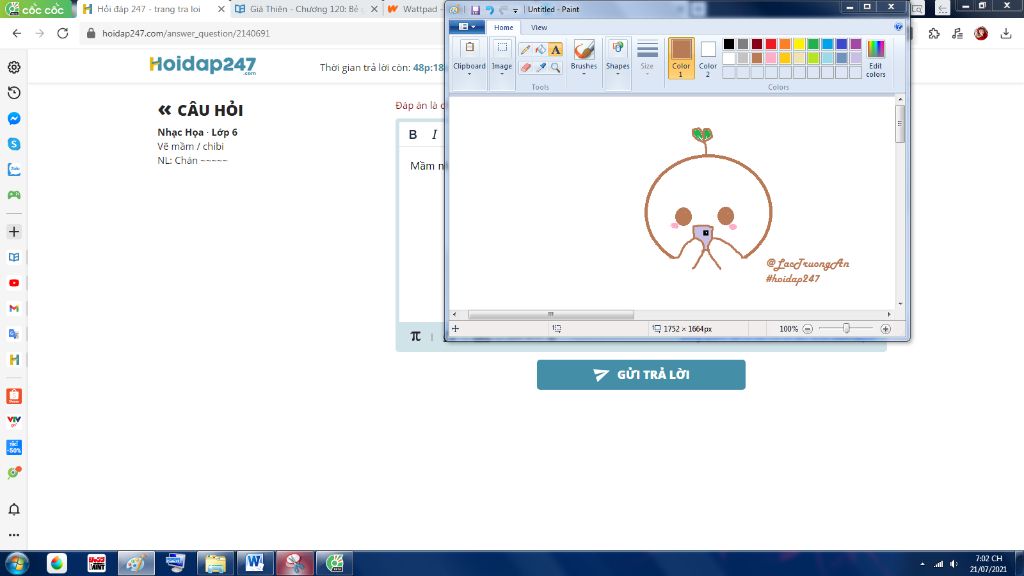Open Gmail icon in the browser sidebar

click(14, 308)
